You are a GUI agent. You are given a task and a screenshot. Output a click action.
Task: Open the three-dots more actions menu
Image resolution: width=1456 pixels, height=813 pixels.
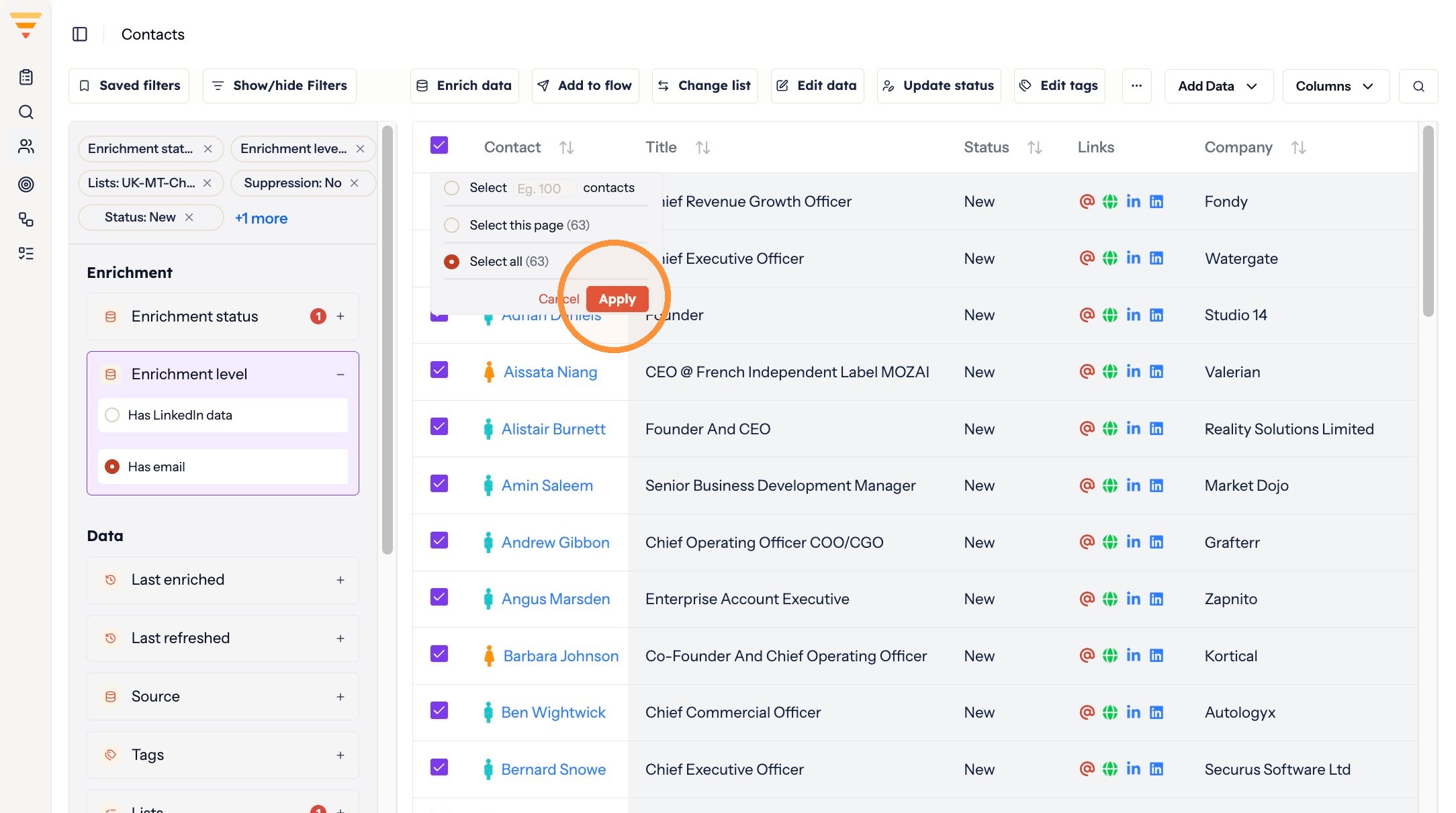[1136, 86]
